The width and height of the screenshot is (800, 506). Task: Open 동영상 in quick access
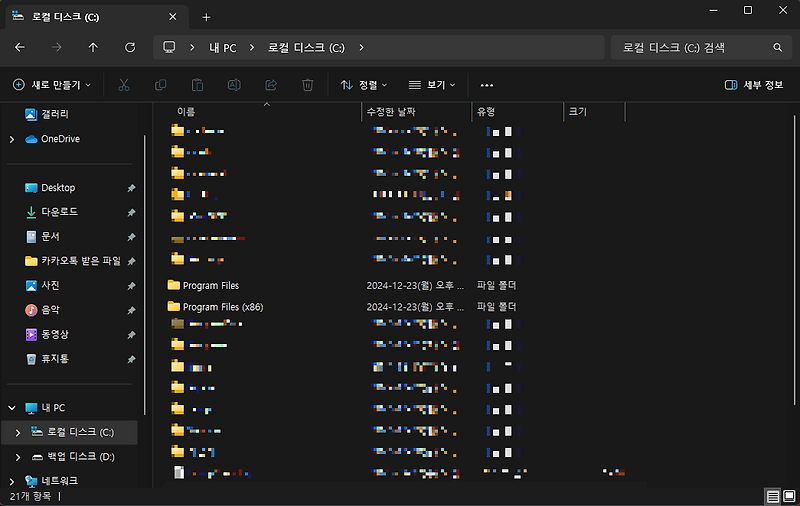pyautogui.click(x=47, y=334)
